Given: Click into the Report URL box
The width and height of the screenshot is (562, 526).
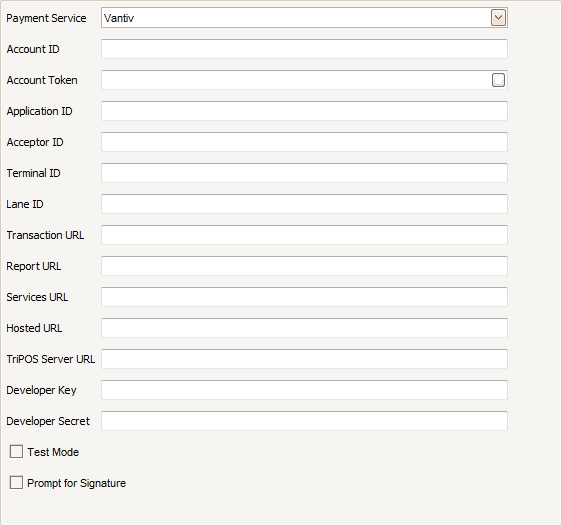Looking at the screenshot, I should click(304, 266).
